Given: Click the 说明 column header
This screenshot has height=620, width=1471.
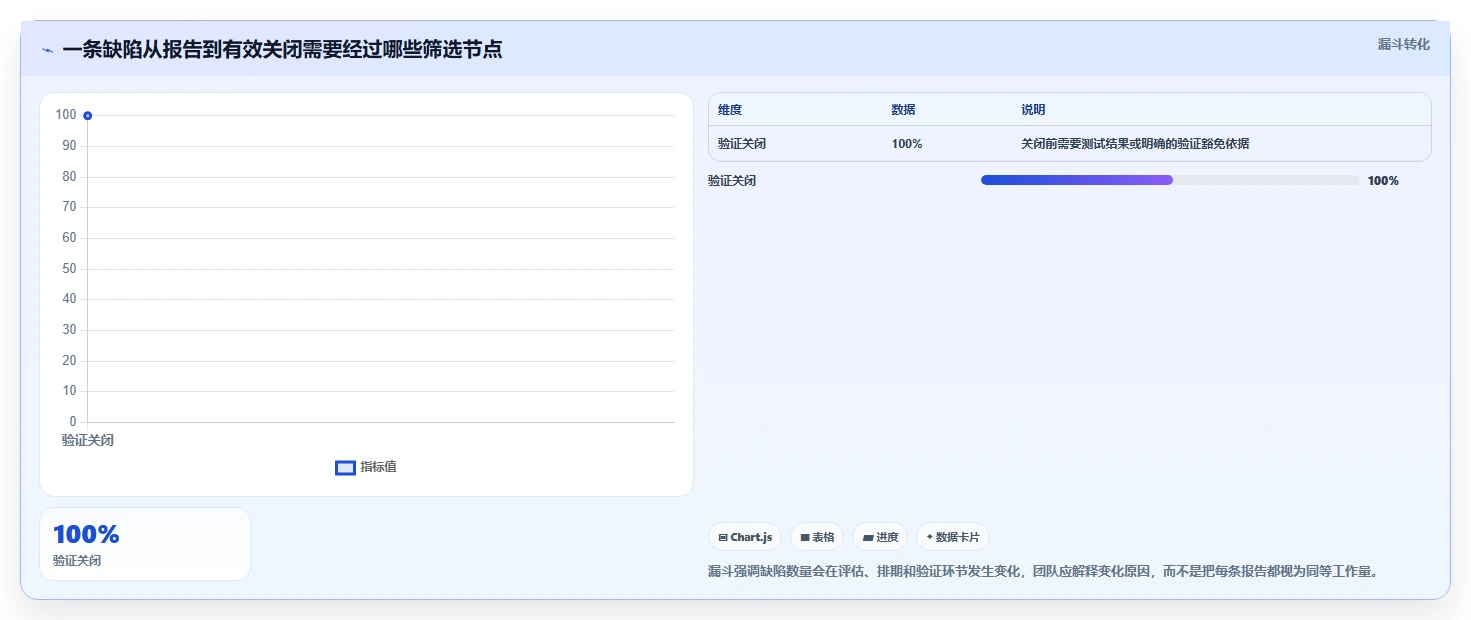Looking at the screenshot, I should pos(1033,110).
